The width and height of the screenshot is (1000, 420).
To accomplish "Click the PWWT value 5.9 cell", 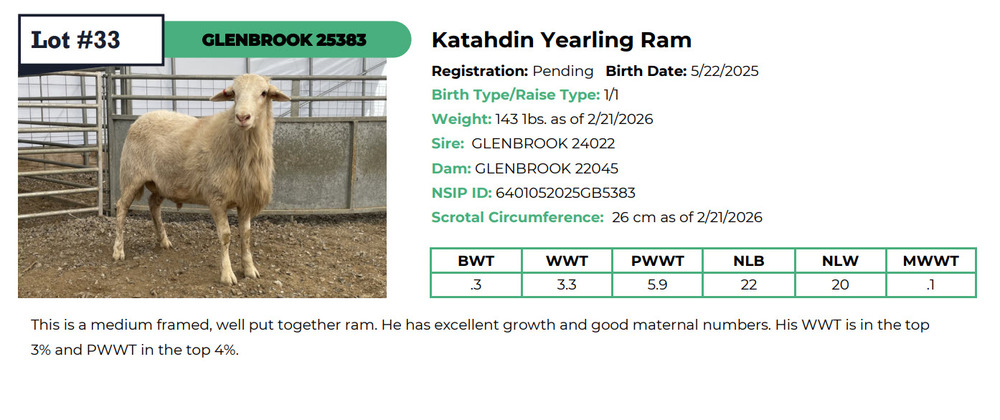I will (657, 285).
